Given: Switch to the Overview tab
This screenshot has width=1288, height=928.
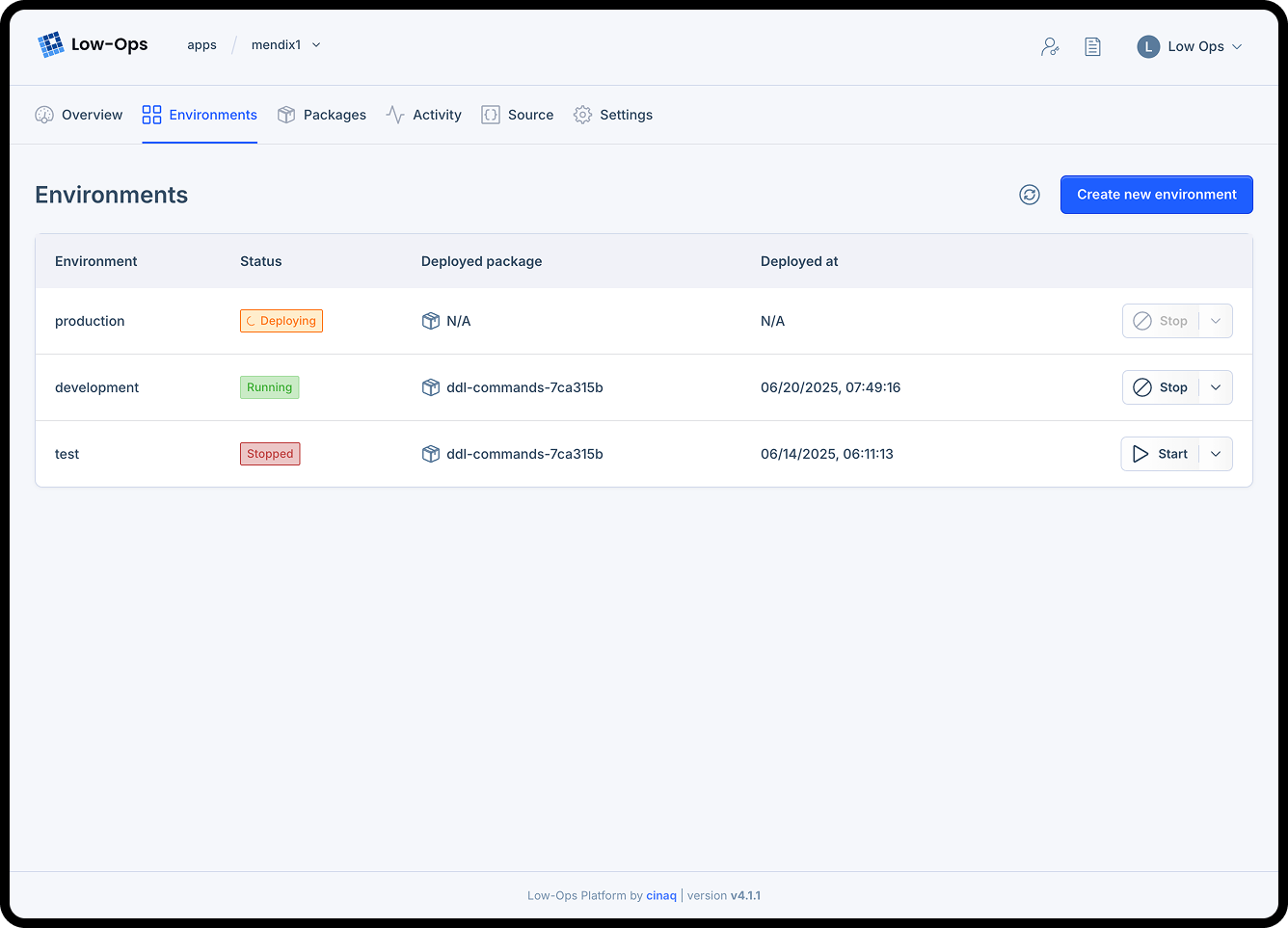Looking at the screenshot, I should pyautogui.click(x=78, y=114).
